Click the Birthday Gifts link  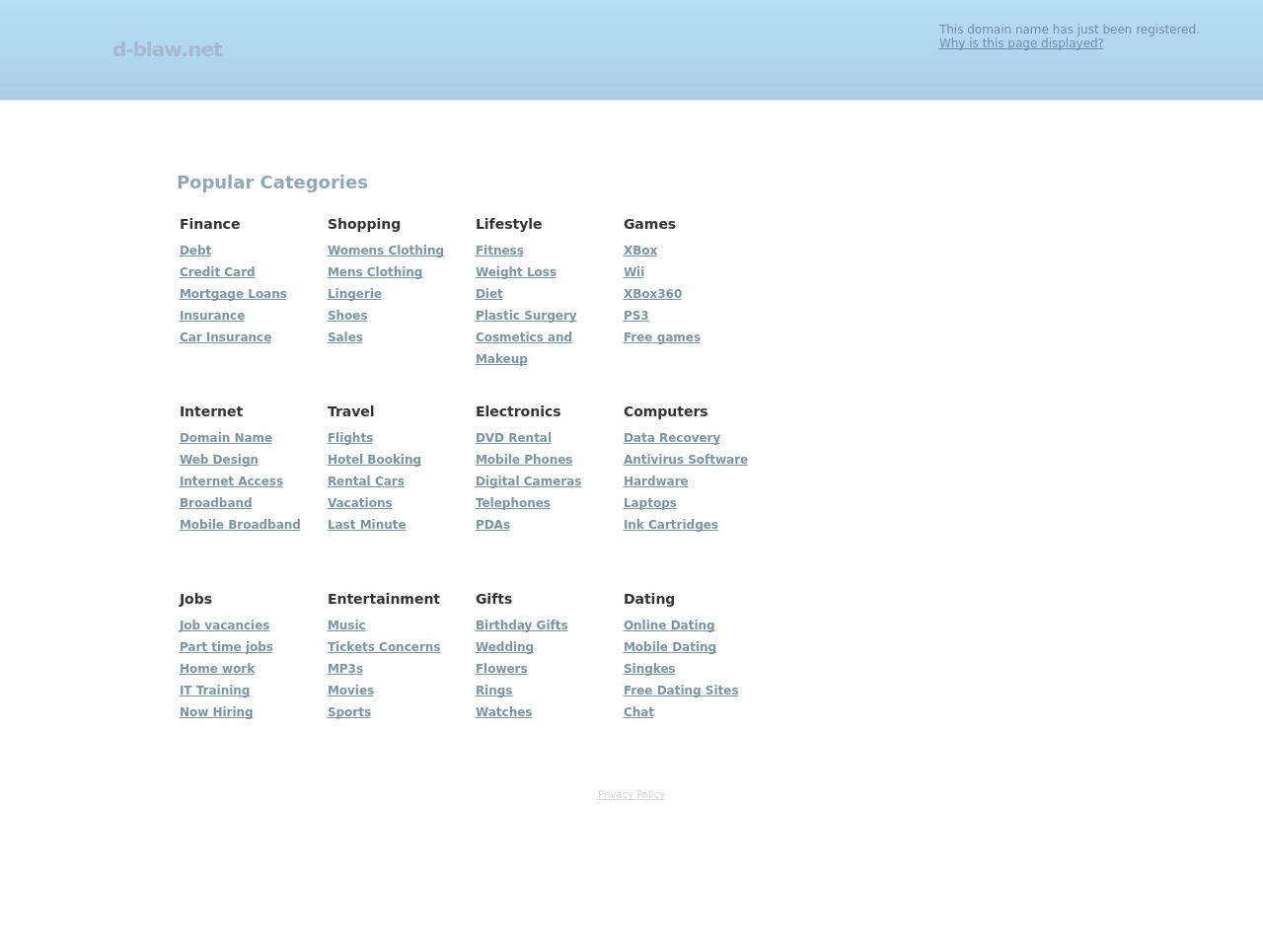[521, 625]
